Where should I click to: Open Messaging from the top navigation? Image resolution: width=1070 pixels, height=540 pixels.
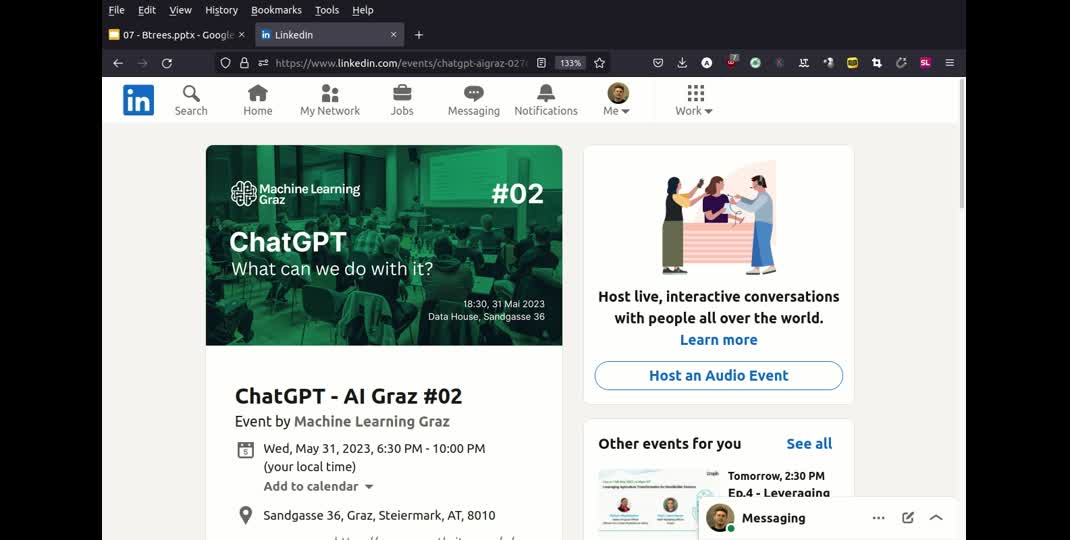pos(473,100)
